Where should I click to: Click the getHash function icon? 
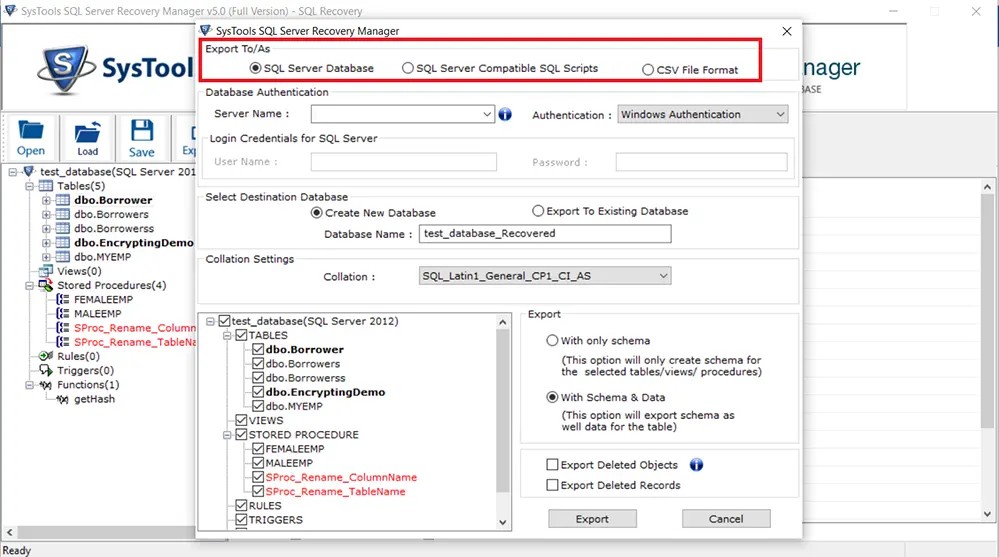[x=62, y=400]
